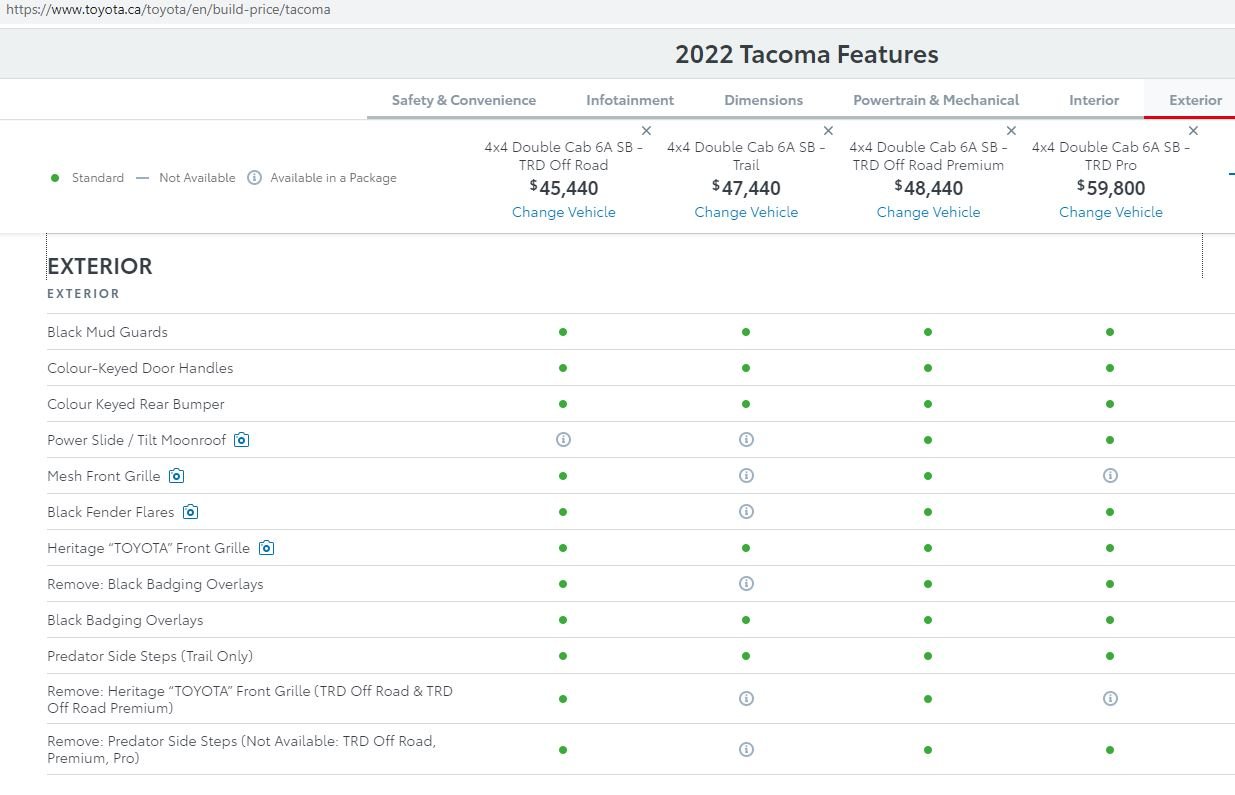Click Change Vehicle under TRD Off Road $45,440
The width and height of the screenshot is (1235, 795).
pos(564,212)
